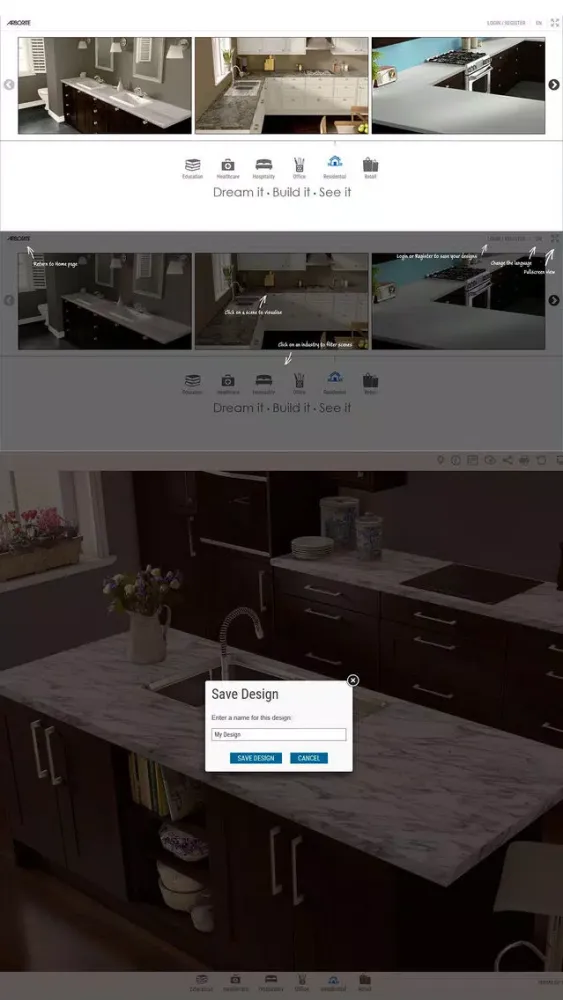Click the location pin icon in visualizer toolbar
This screenshot has width=563, height=1000.
440,460
